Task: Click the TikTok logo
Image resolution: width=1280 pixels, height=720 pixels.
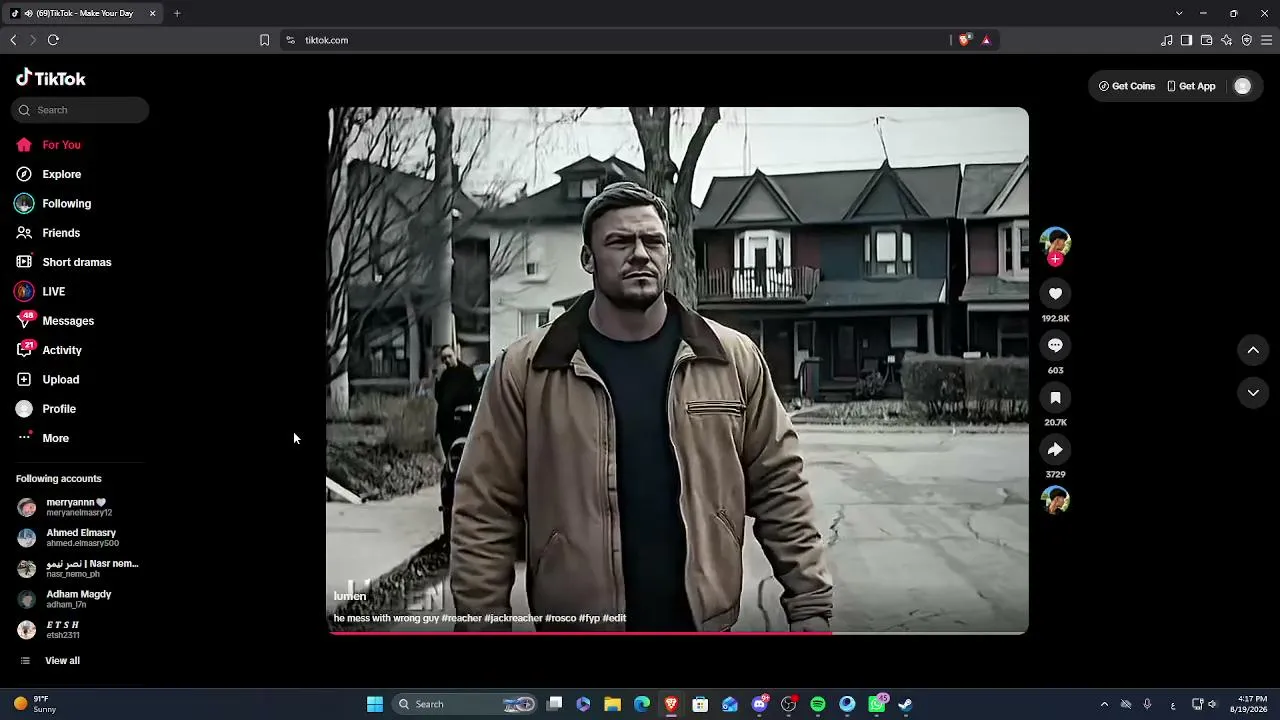Action: click(50, 78)
